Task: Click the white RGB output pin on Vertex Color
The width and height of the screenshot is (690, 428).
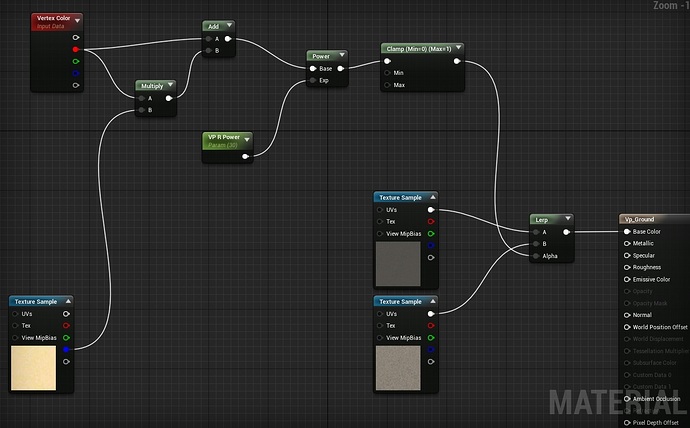Action: pyautogui.click(x=76, y=37)
